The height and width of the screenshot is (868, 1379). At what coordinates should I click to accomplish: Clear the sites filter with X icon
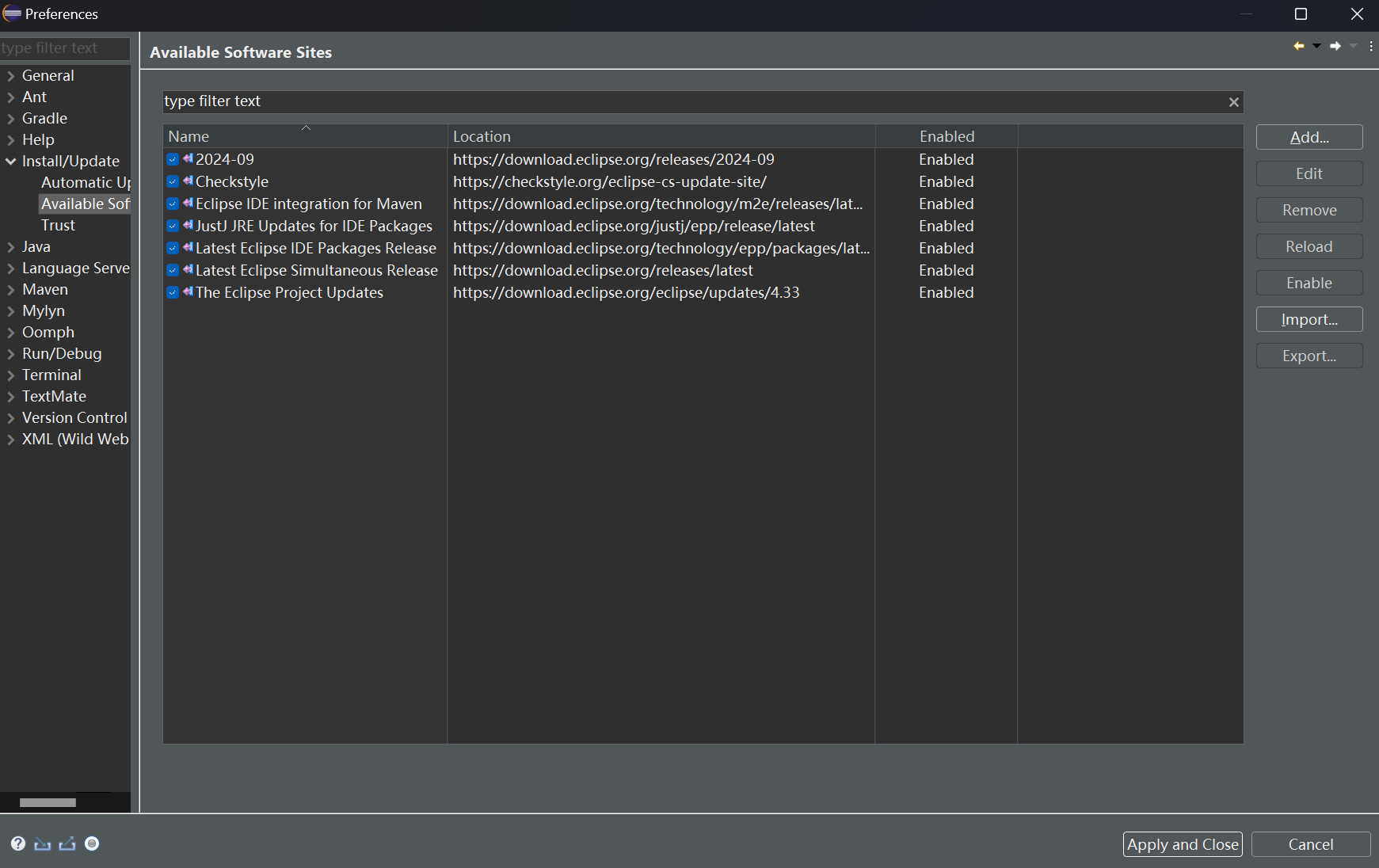pyautogui.click(x=1233, y=102)
